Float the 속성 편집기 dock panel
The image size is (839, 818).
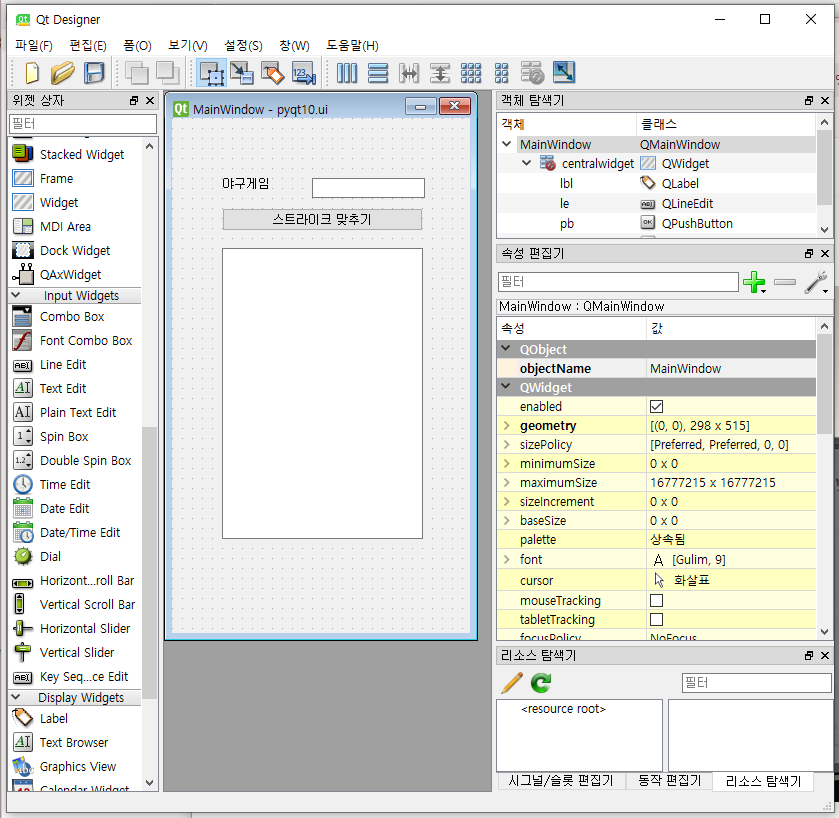click(x=809, y=254)
